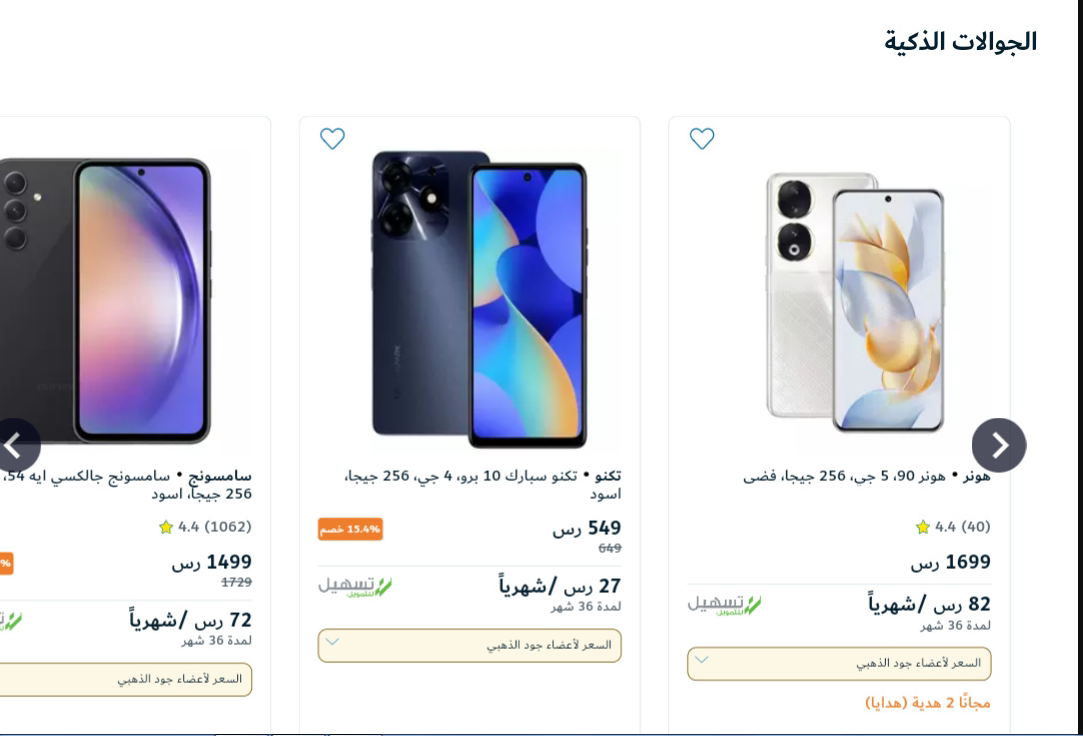Click the star rating 4.4 (1062)
Image resolution: width=1083 pixels, height=736 pixels.
tap(205, 527)
